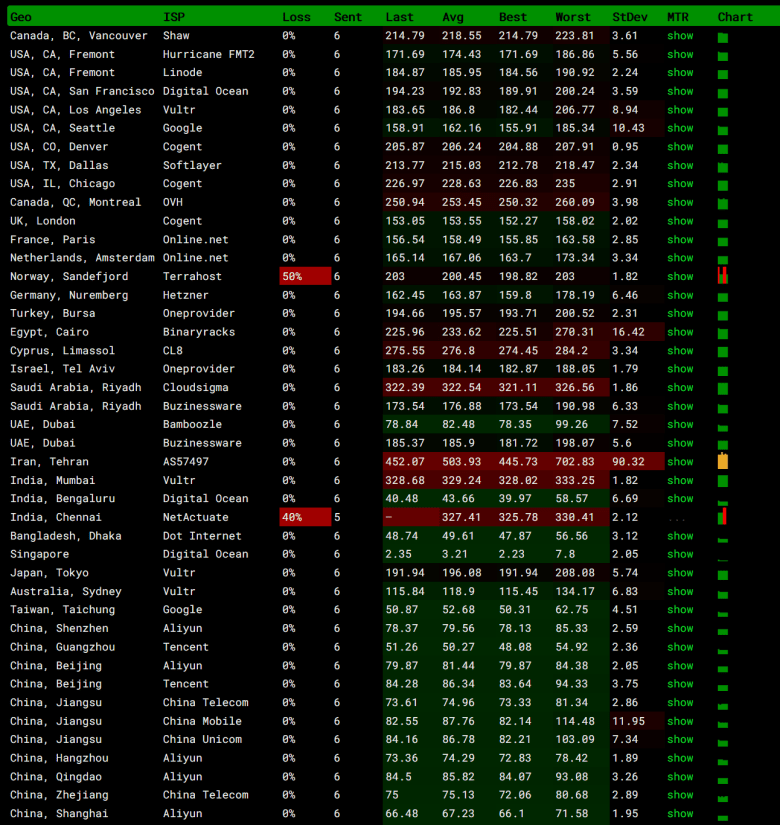780x825 pixels.
Task: Click the 40% loss cell for India, Chennai
Action: [305, 517]
